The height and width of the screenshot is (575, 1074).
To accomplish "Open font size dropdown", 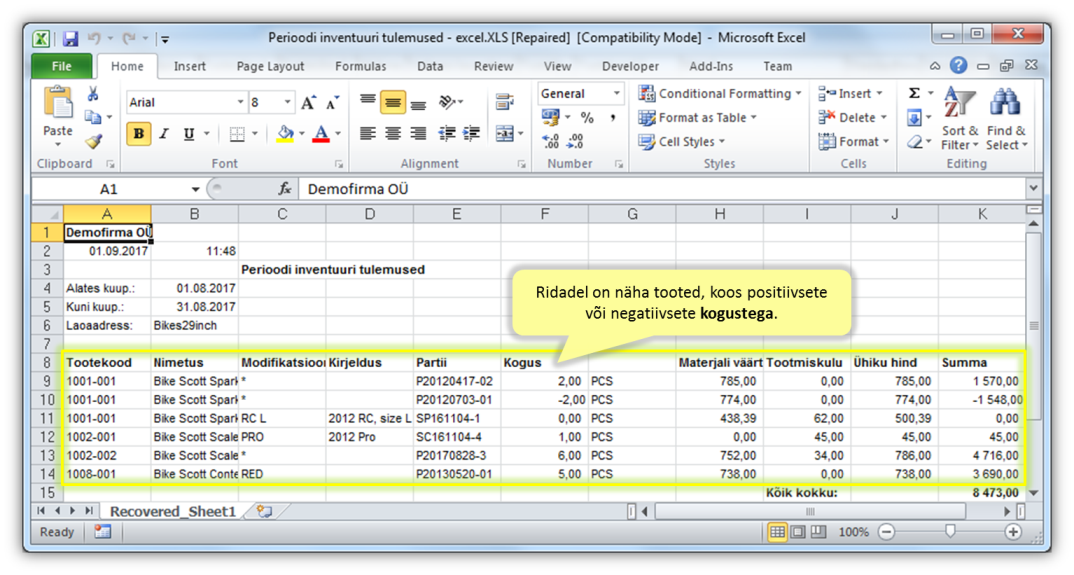I will pos(288,103).
